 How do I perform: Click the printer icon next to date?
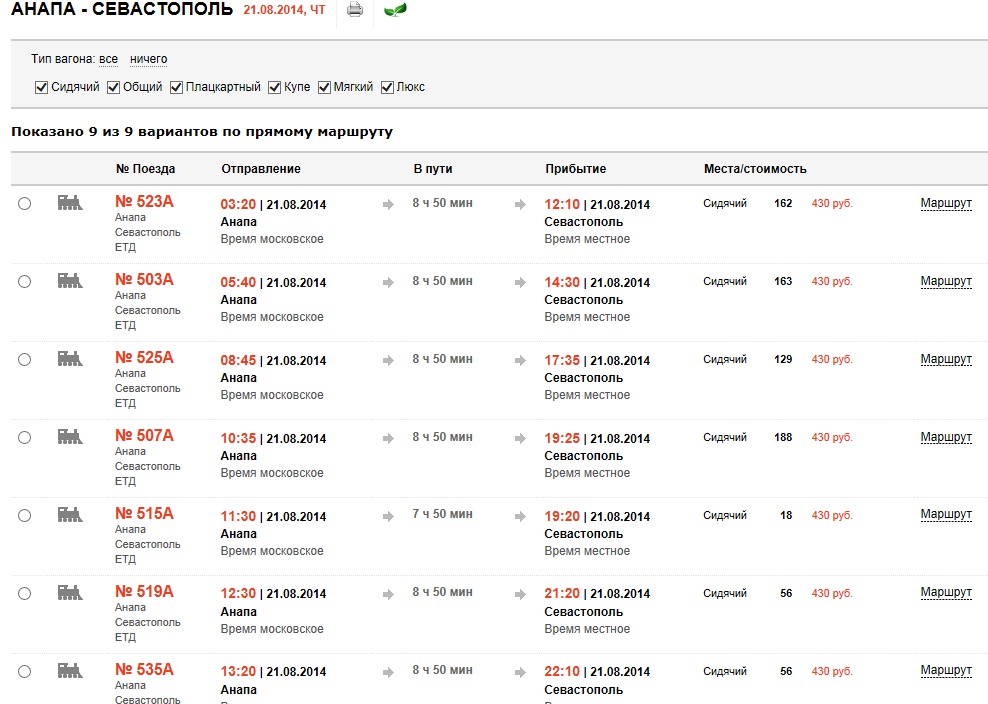pos(355,9)
